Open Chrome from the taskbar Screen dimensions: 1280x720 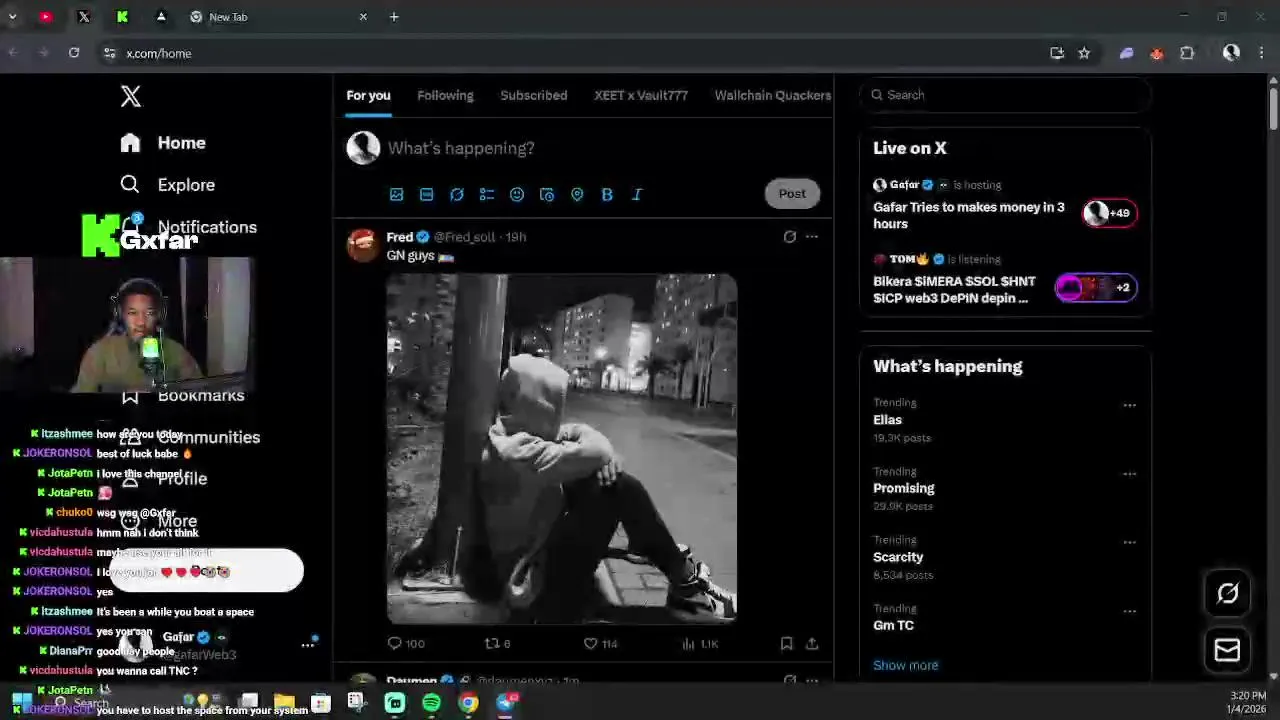click(468, 703)
